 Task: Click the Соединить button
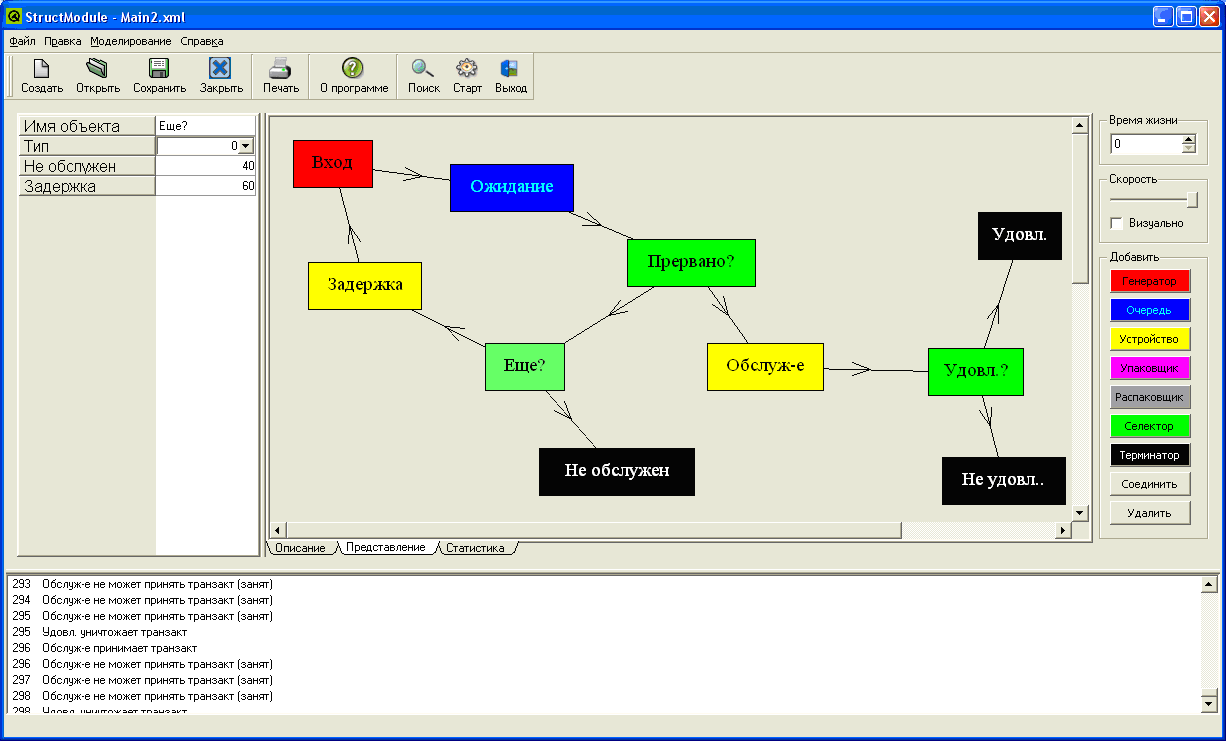tap(1150, 484)
